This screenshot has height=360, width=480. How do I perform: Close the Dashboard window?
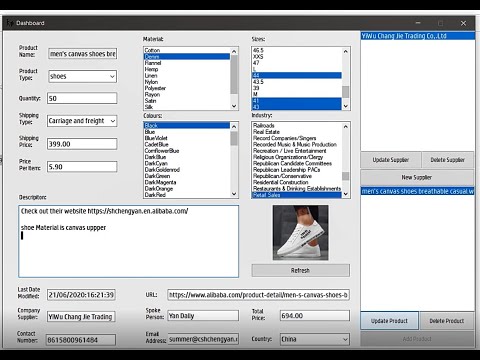pyautogui.click(x=463, y=23)
